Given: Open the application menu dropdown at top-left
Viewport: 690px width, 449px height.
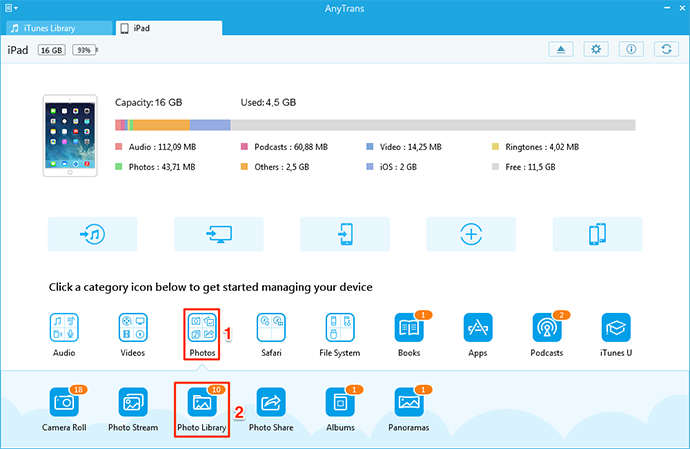Looking at the screenshot, I should click(x=11, y=8).
